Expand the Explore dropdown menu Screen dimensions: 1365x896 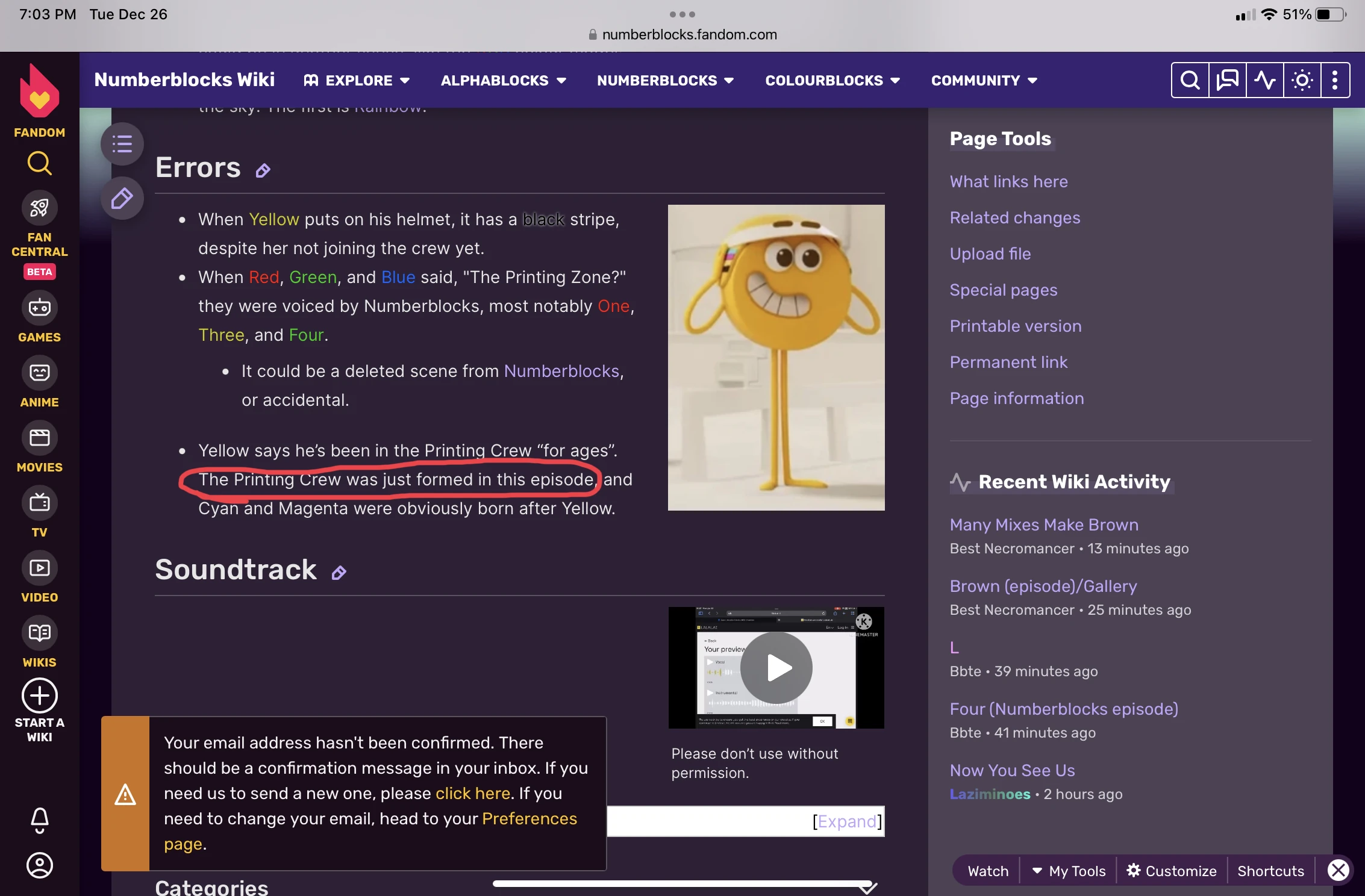(357, 80)
